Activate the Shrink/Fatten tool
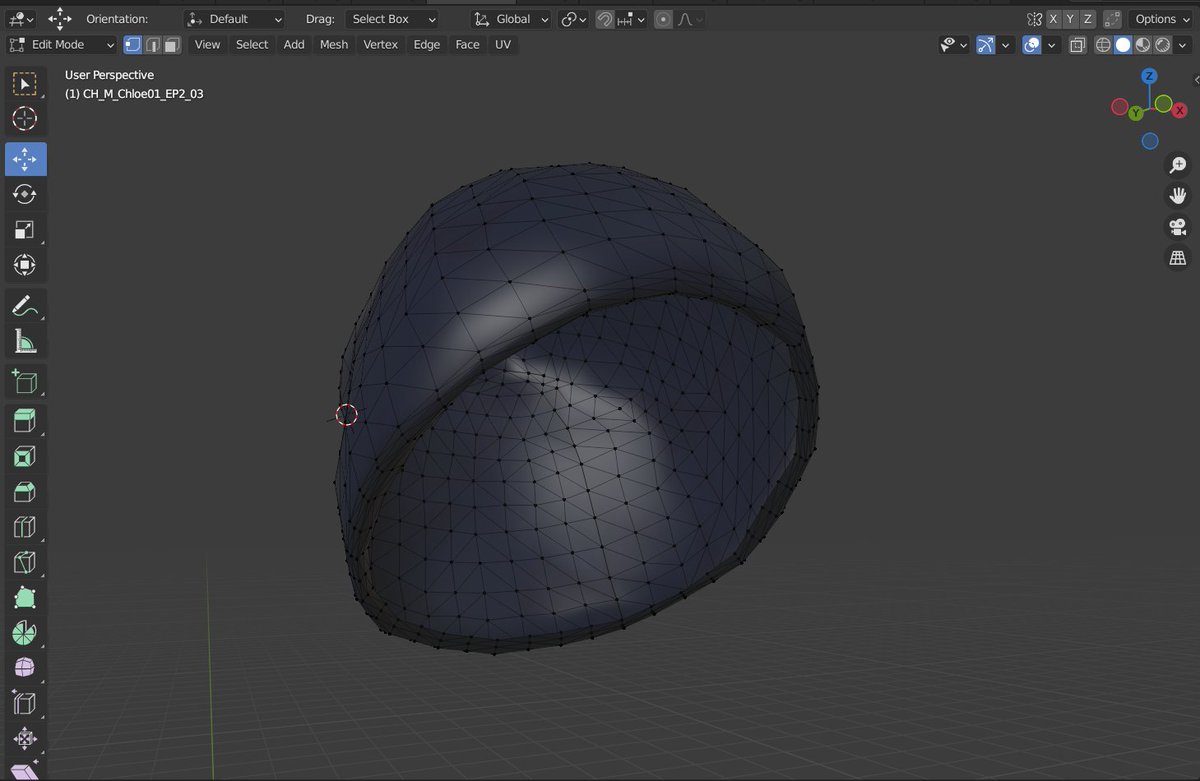 25,739
